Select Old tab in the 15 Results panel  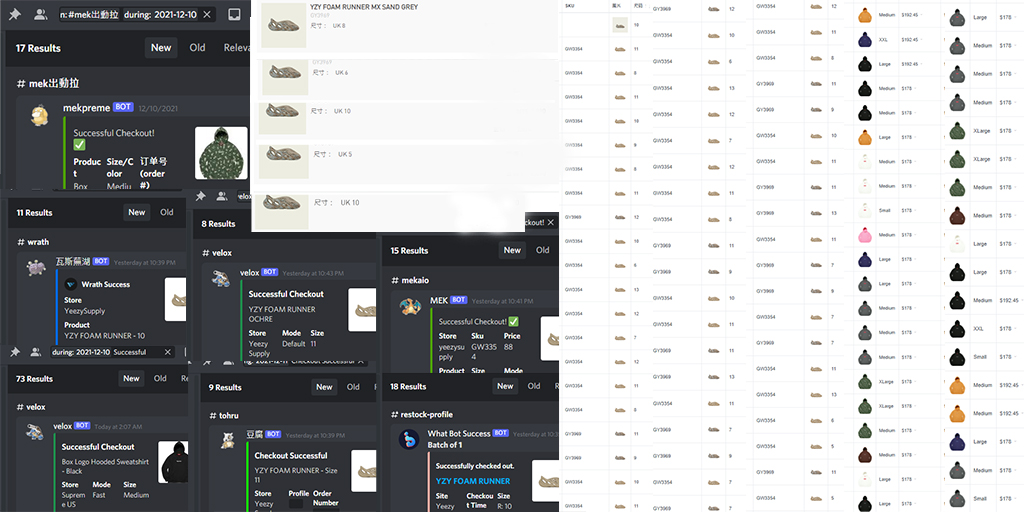[543, 250]
